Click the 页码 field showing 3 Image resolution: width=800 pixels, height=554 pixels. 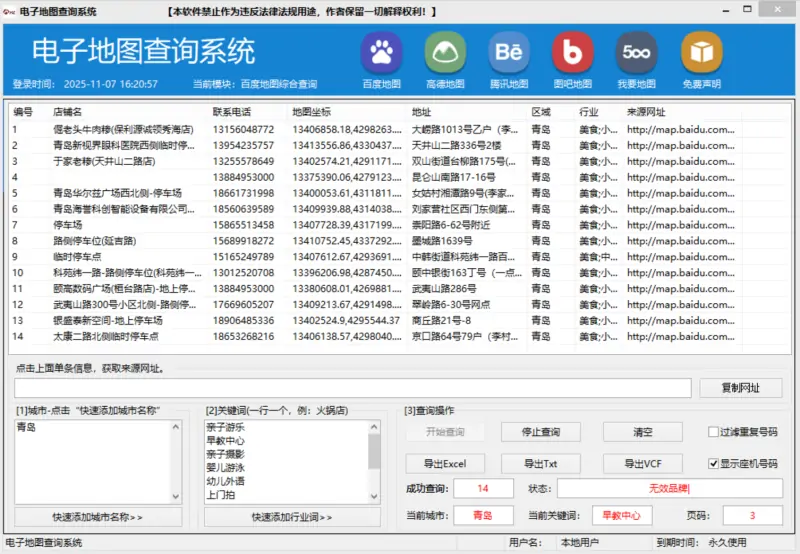[753, 515]
